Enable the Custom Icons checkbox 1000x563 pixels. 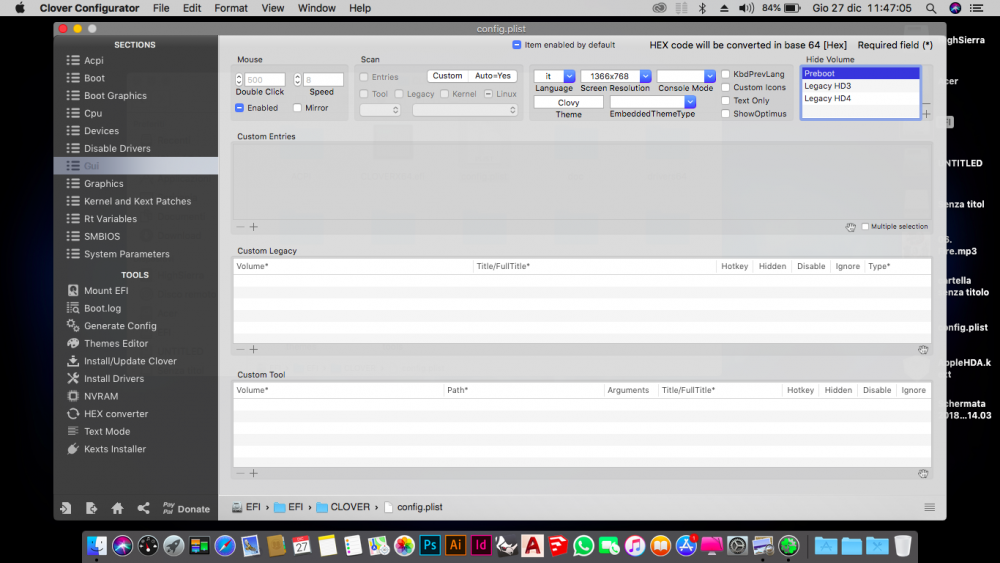point(725,87)
